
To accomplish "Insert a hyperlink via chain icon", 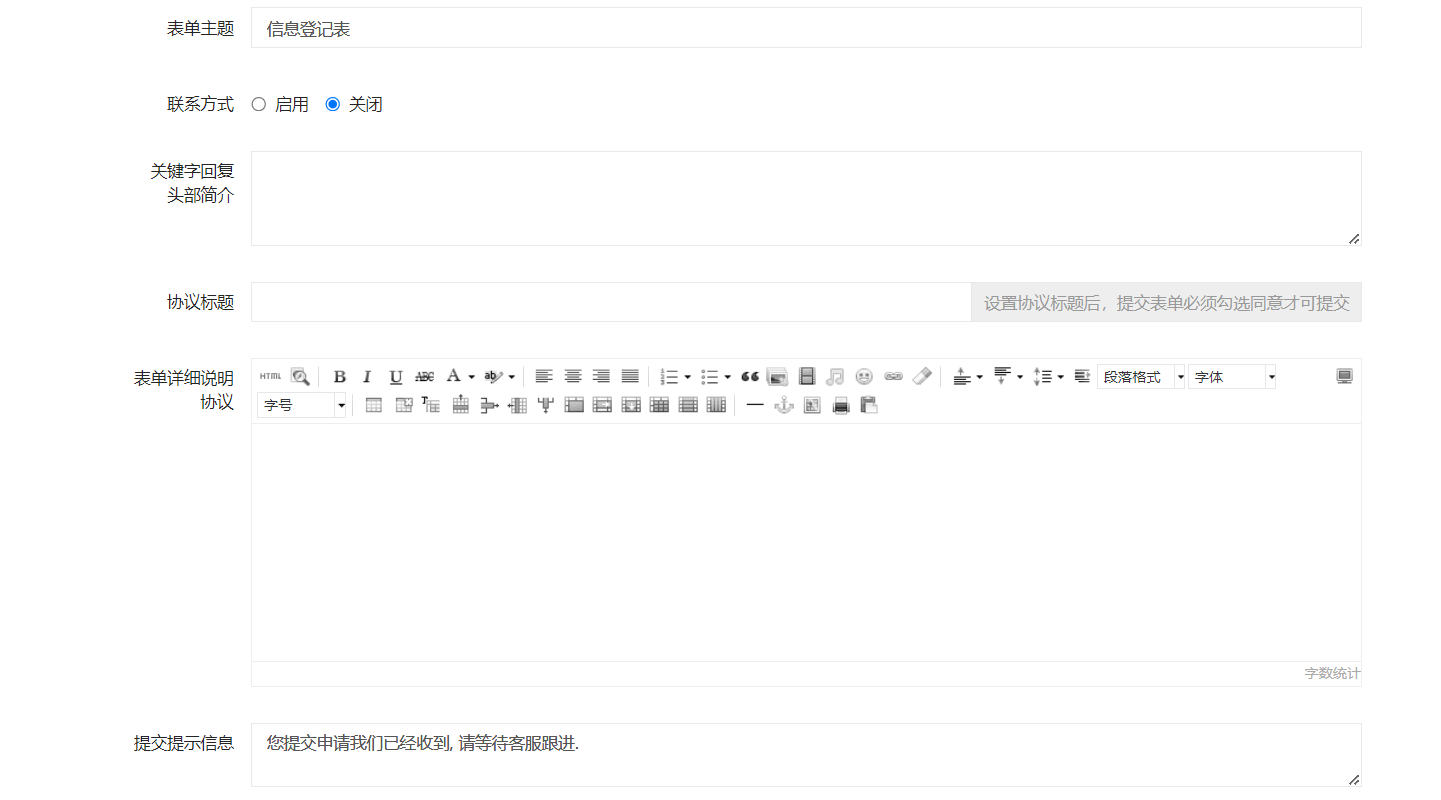I will pyautogui.click(x=893, y=376).
